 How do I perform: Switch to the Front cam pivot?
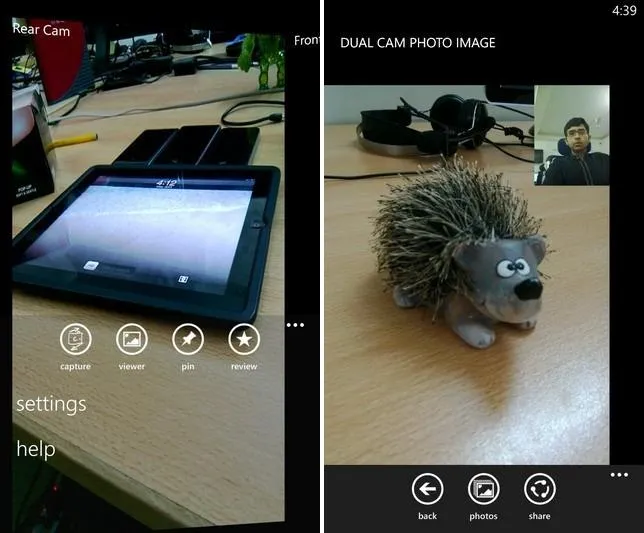pyautogui.click(x=306, y=40)
